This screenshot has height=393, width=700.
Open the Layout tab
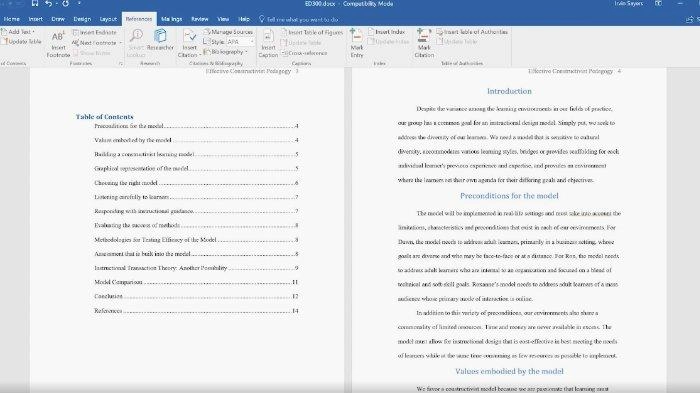[108, 19]
